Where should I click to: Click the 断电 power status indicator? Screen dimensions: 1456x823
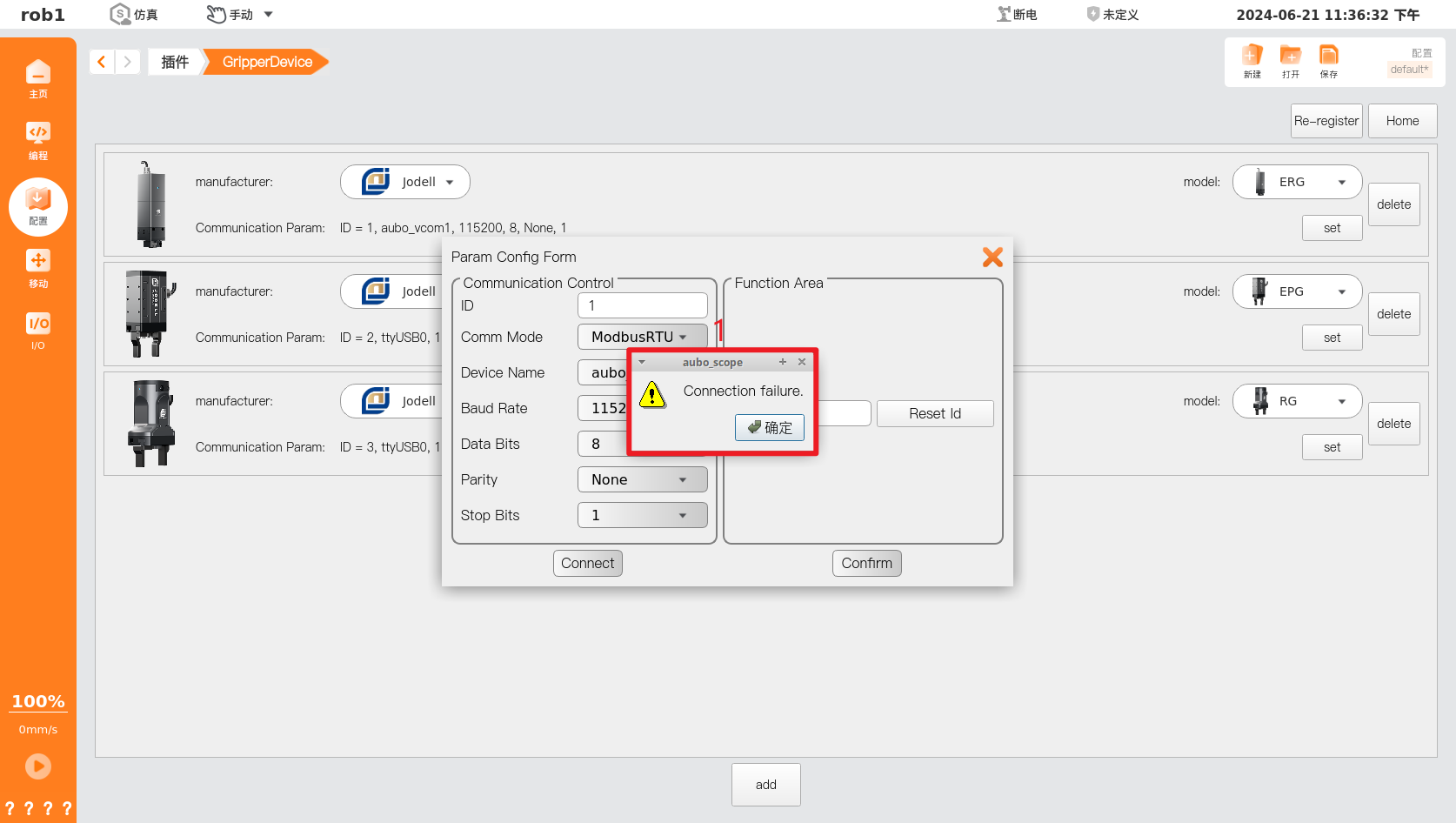[1016, 14]
